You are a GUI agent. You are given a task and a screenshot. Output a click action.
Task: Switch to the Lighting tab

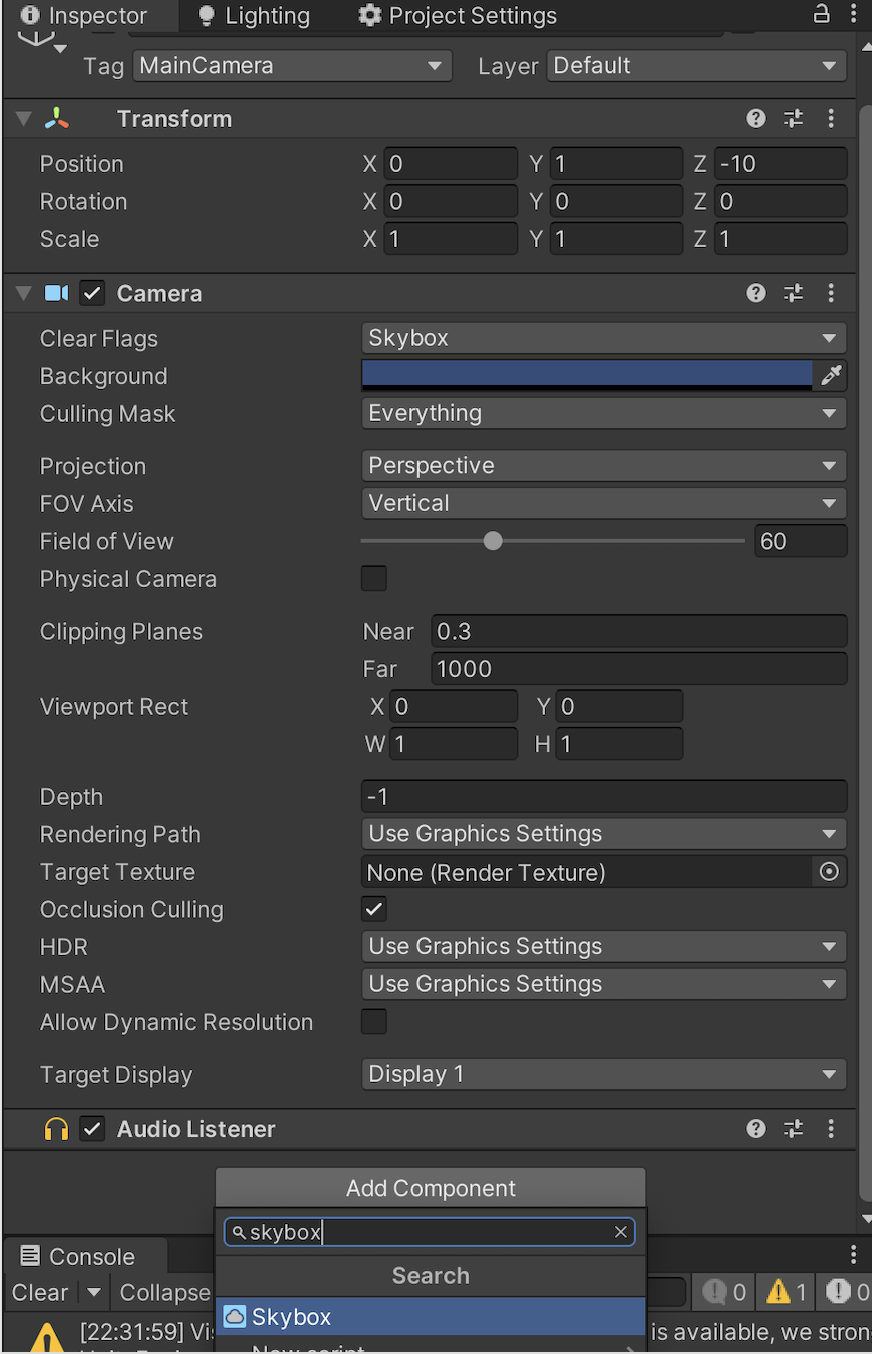254,16
